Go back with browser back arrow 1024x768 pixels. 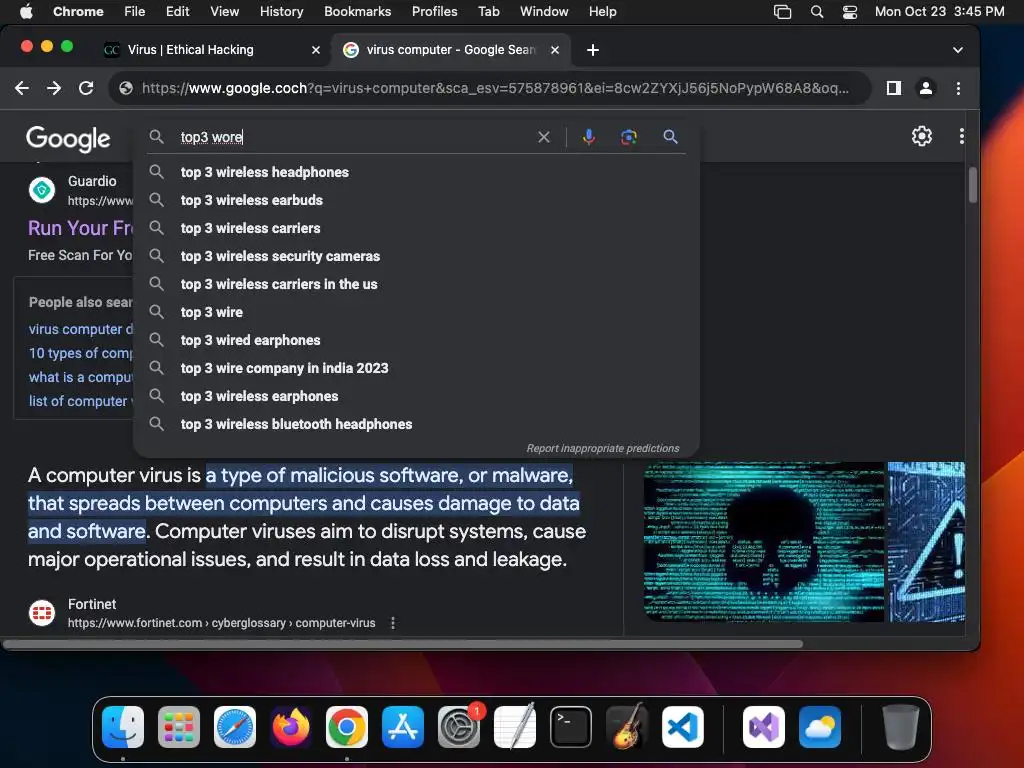click(x=22, y=88)
